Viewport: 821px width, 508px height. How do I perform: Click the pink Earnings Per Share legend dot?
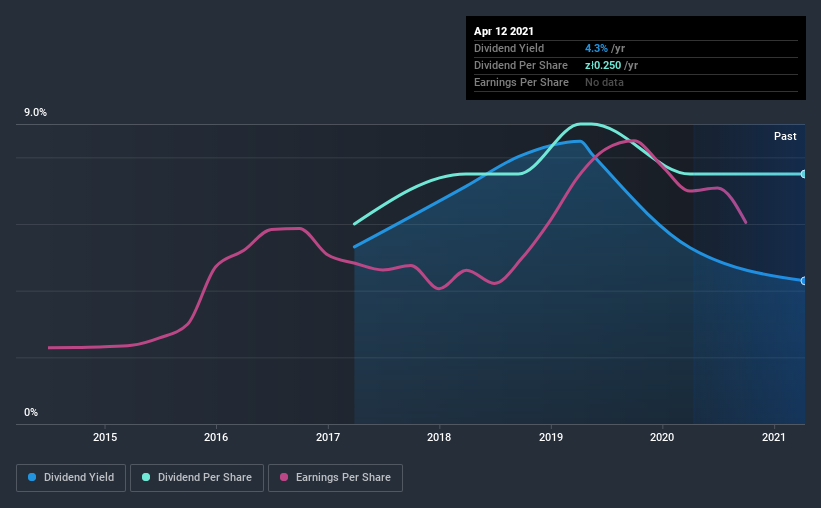point(284,477)
